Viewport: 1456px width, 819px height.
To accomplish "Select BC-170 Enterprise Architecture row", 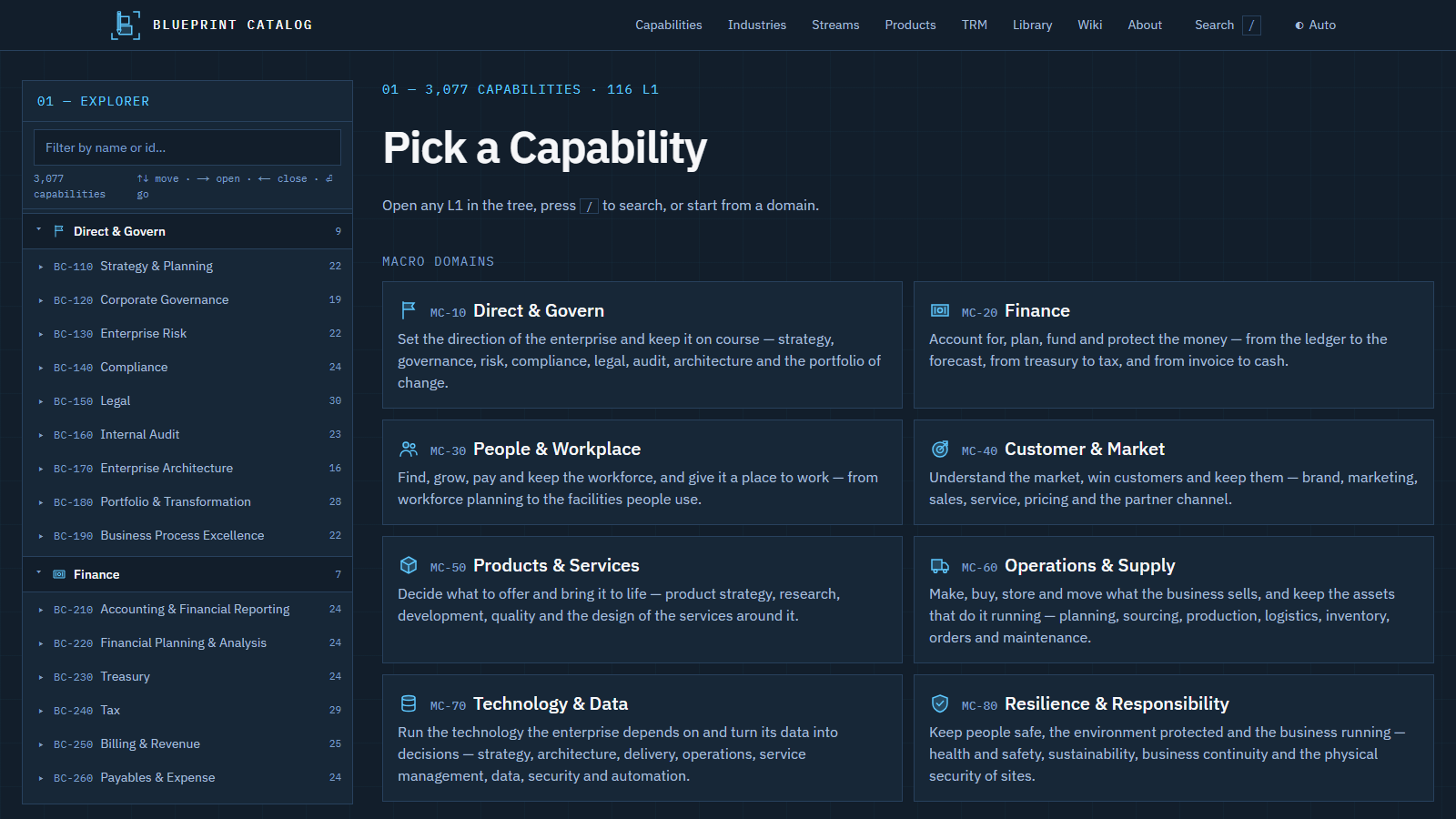I will [x=187, y=469].
